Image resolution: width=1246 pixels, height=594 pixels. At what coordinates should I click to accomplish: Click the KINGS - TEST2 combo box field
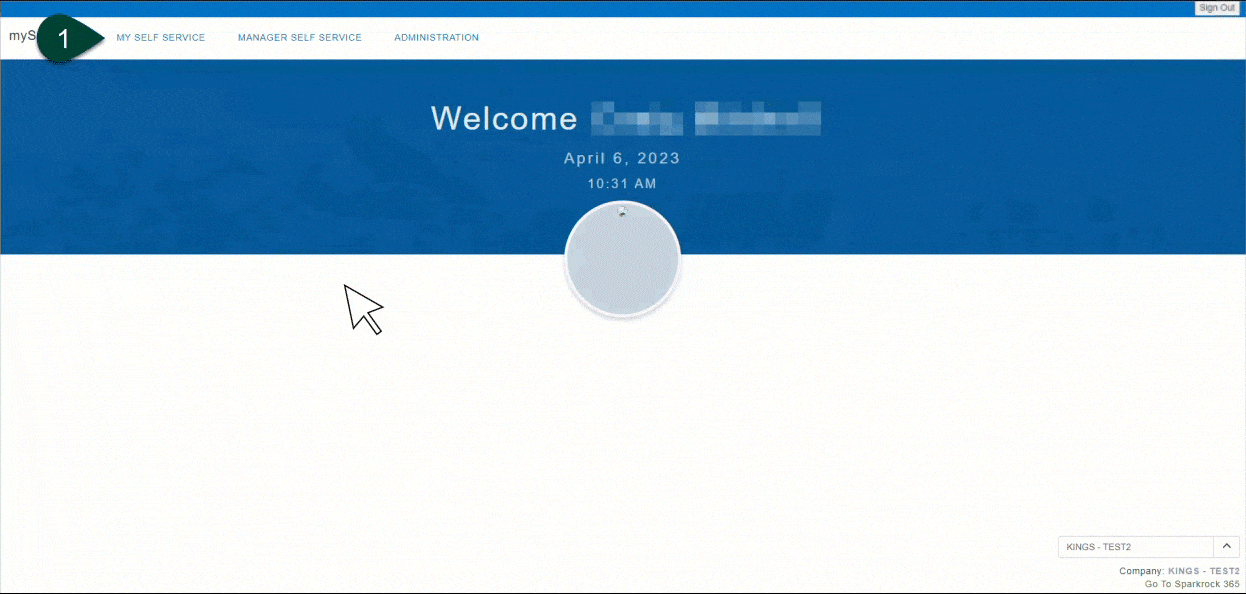pyautogui.click(x=1135, y=547)
